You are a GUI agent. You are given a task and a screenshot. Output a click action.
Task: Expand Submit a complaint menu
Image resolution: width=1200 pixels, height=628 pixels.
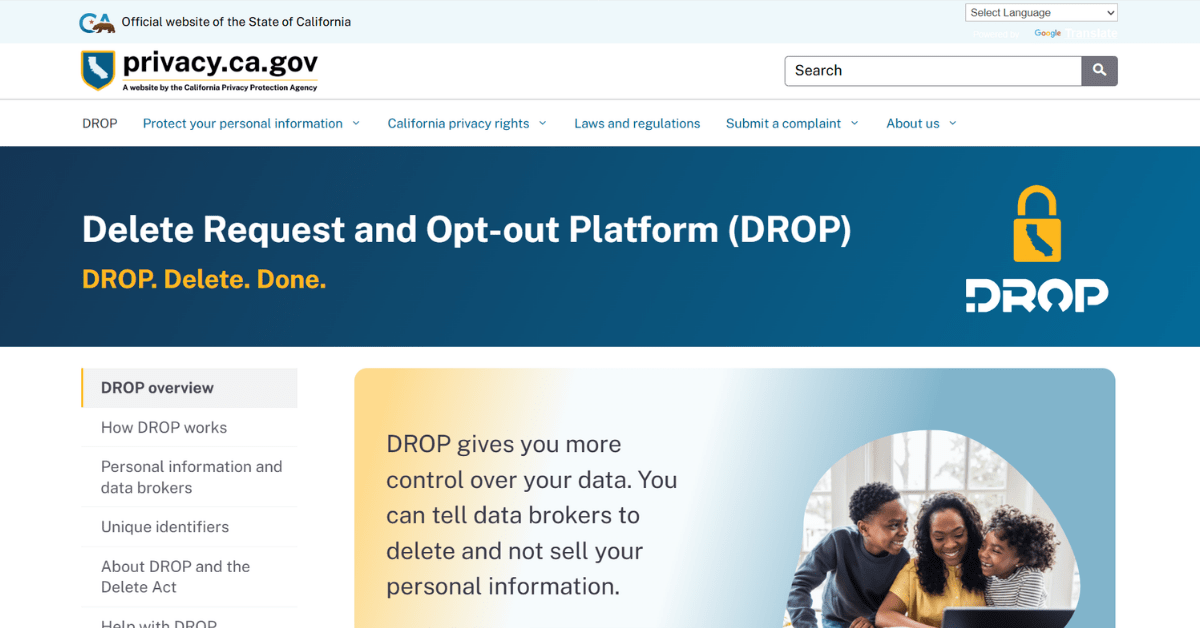pyautogui.click(x=792, y=124)
